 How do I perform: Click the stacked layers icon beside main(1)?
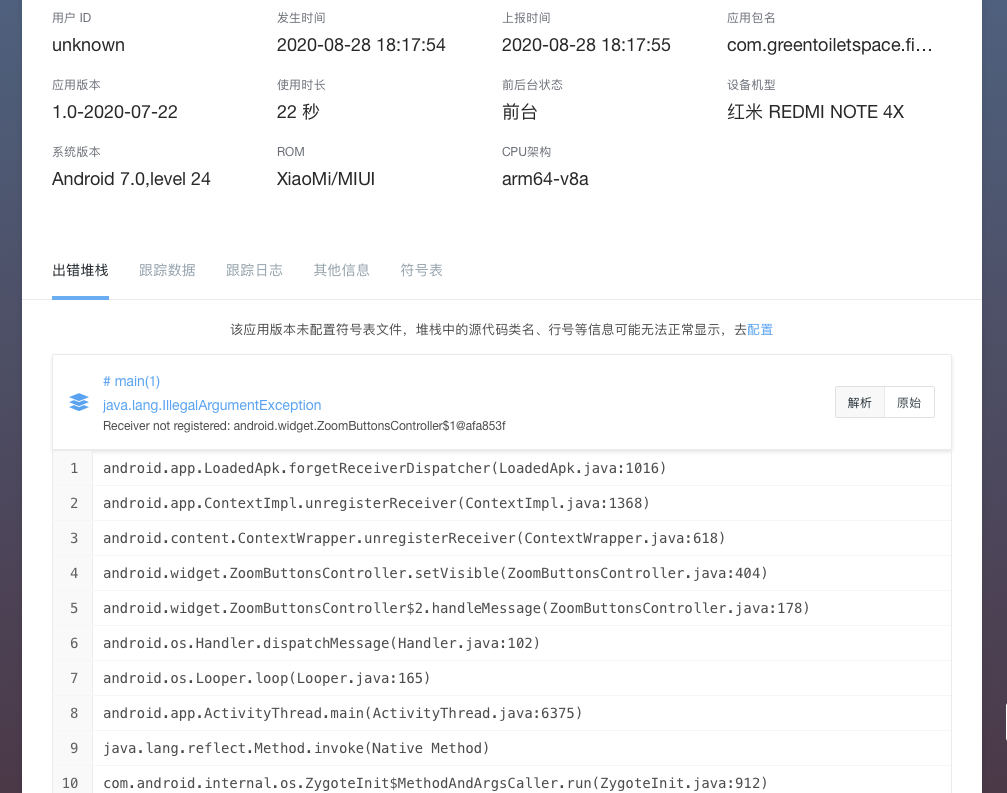[x=79, y=402]
